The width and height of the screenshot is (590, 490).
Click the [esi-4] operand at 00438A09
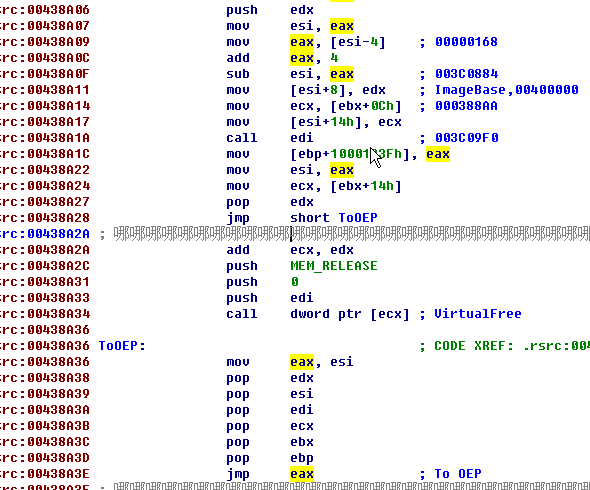pyautogui.click(x=358, y=42)
